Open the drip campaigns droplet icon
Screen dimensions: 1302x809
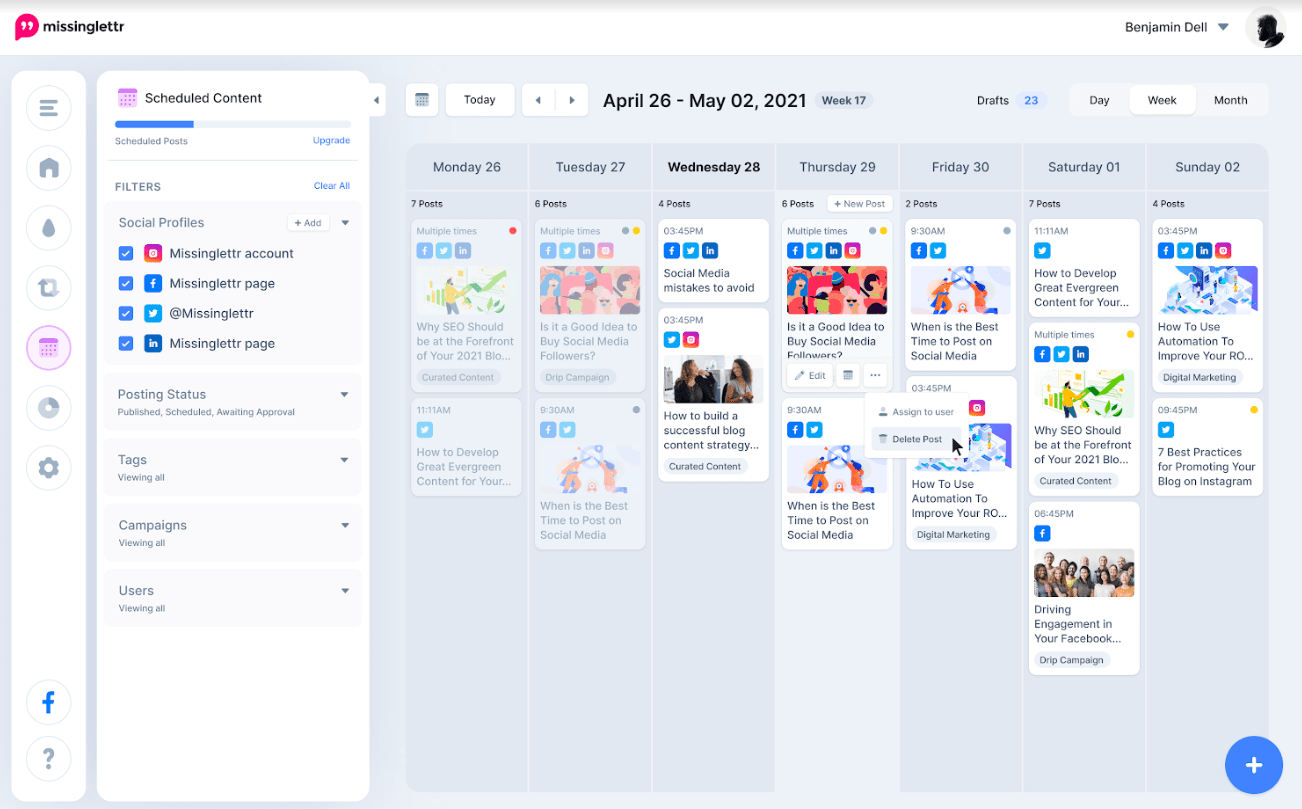pos(49,228)
